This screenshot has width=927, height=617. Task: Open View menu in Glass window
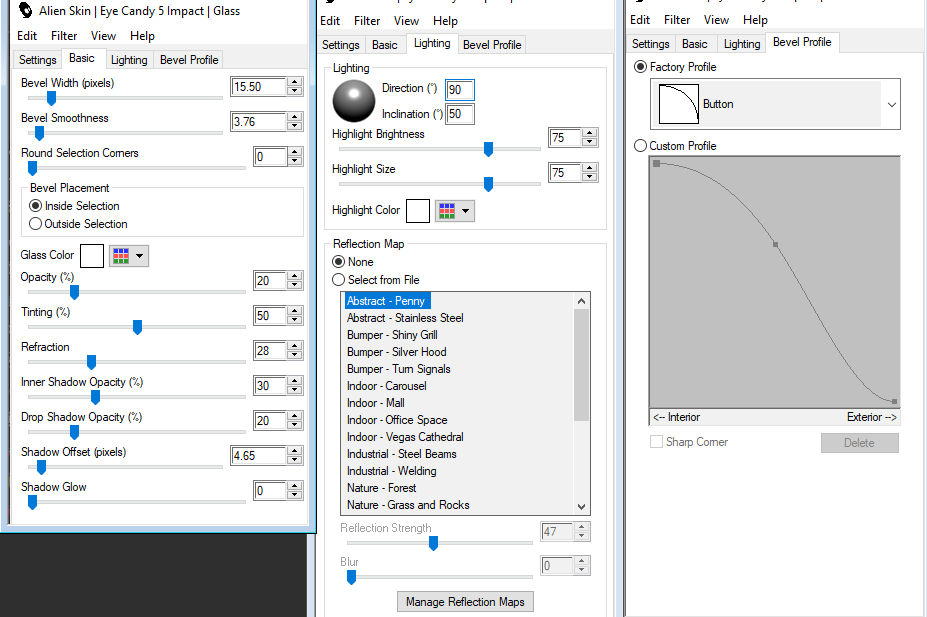[103, 35]
